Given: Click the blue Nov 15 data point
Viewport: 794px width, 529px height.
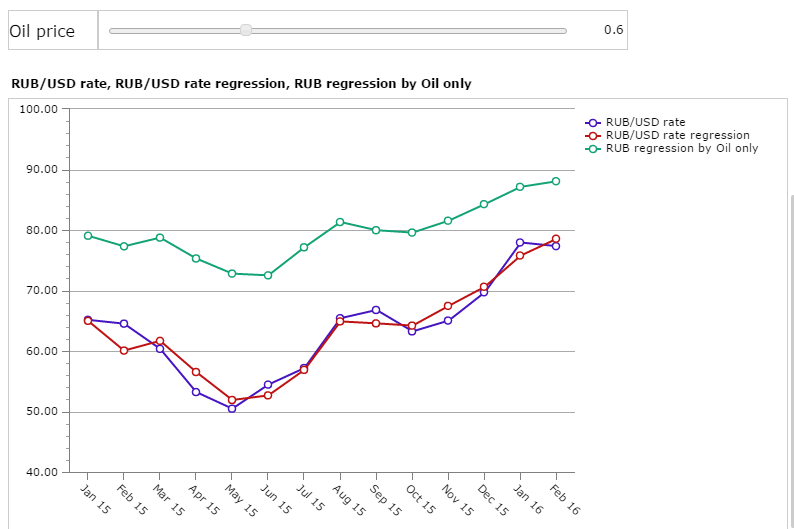Looking at the screenshot, I should coord(448,321).
